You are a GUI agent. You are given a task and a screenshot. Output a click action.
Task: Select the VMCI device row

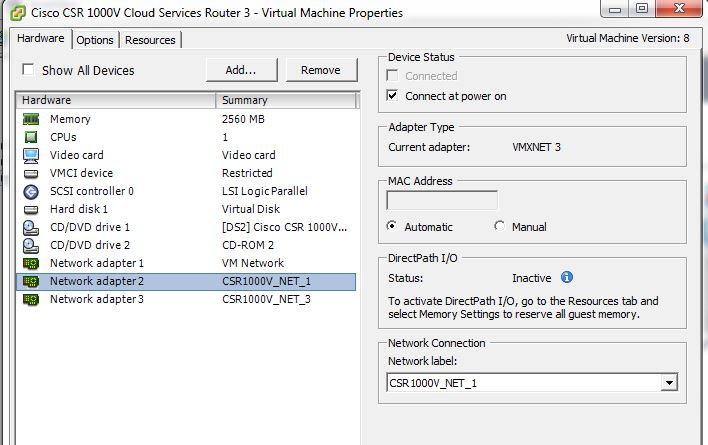pos(186,173)
